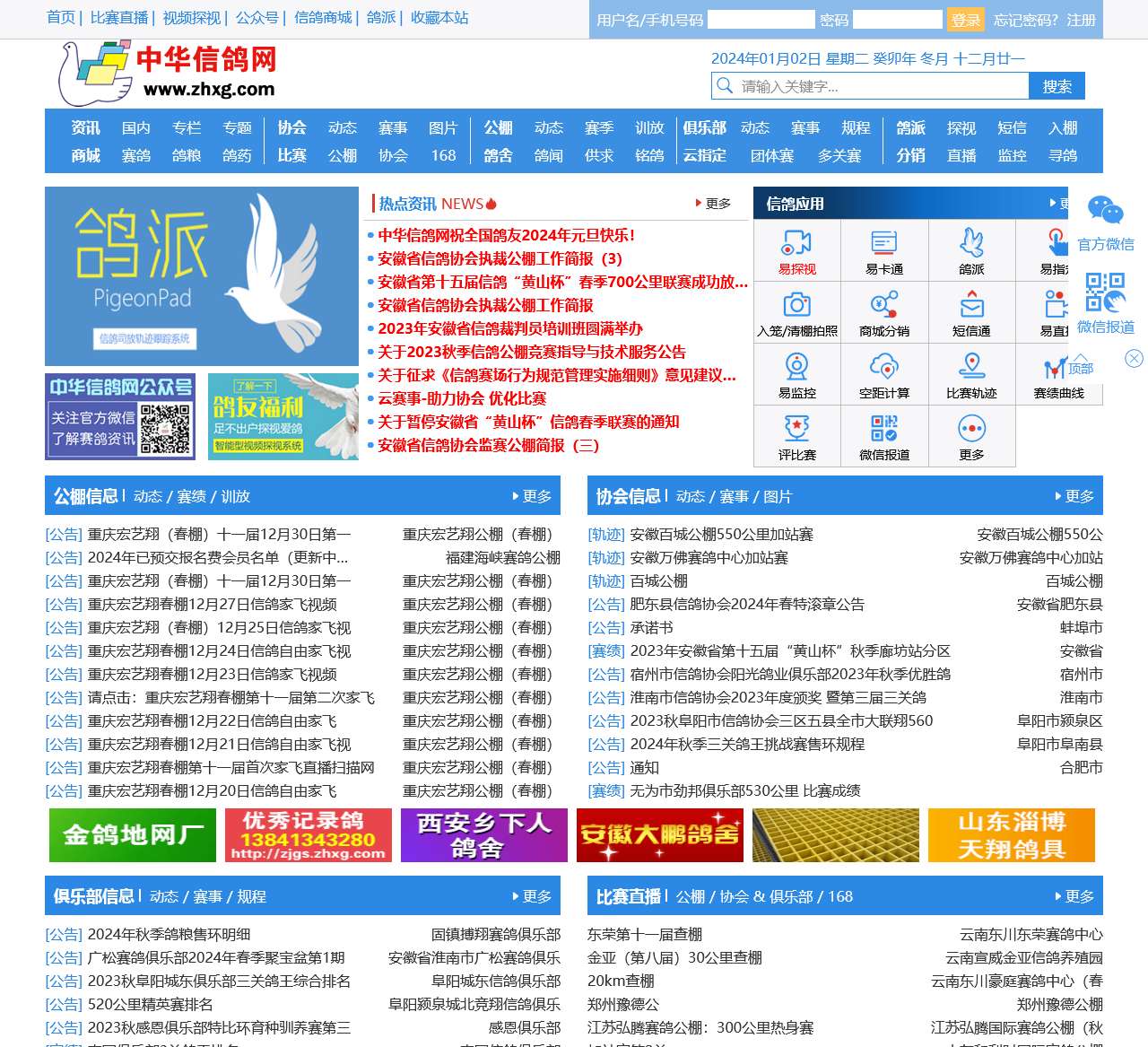Open 关于暂停安徽省黄山杯信鸽春季联赛的通知

tap(528, 422)
